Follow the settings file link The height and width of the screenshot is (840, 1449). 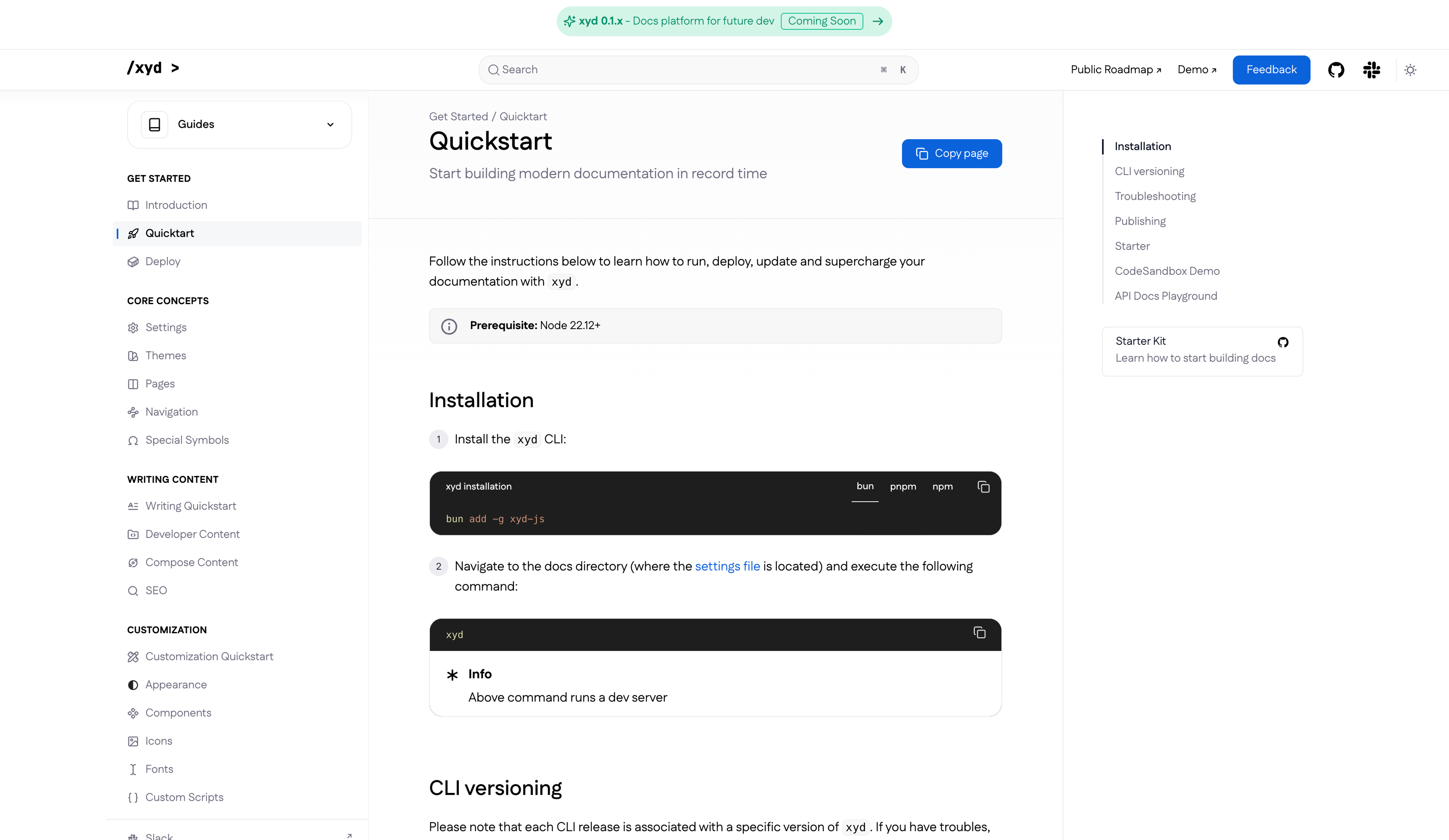pos(727,566)
